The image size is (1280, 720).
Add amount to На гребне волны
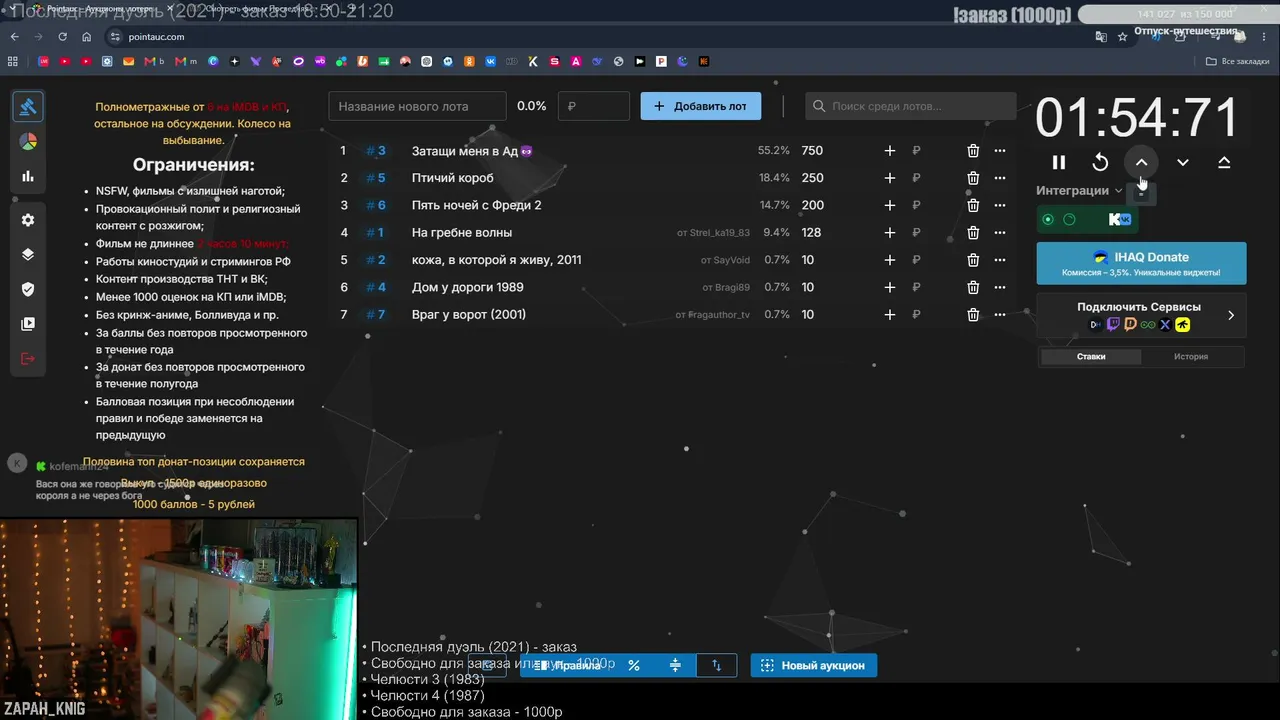point(890,233)
